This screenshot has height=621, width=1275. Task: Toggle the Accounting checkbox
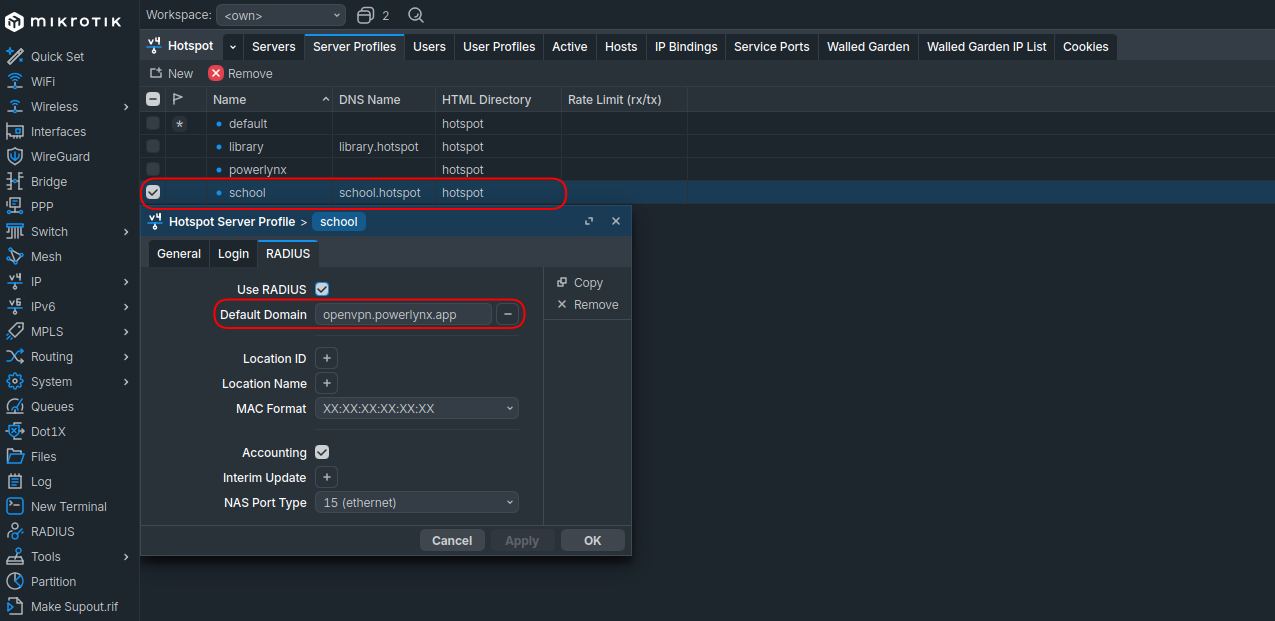tap(322, 452)
